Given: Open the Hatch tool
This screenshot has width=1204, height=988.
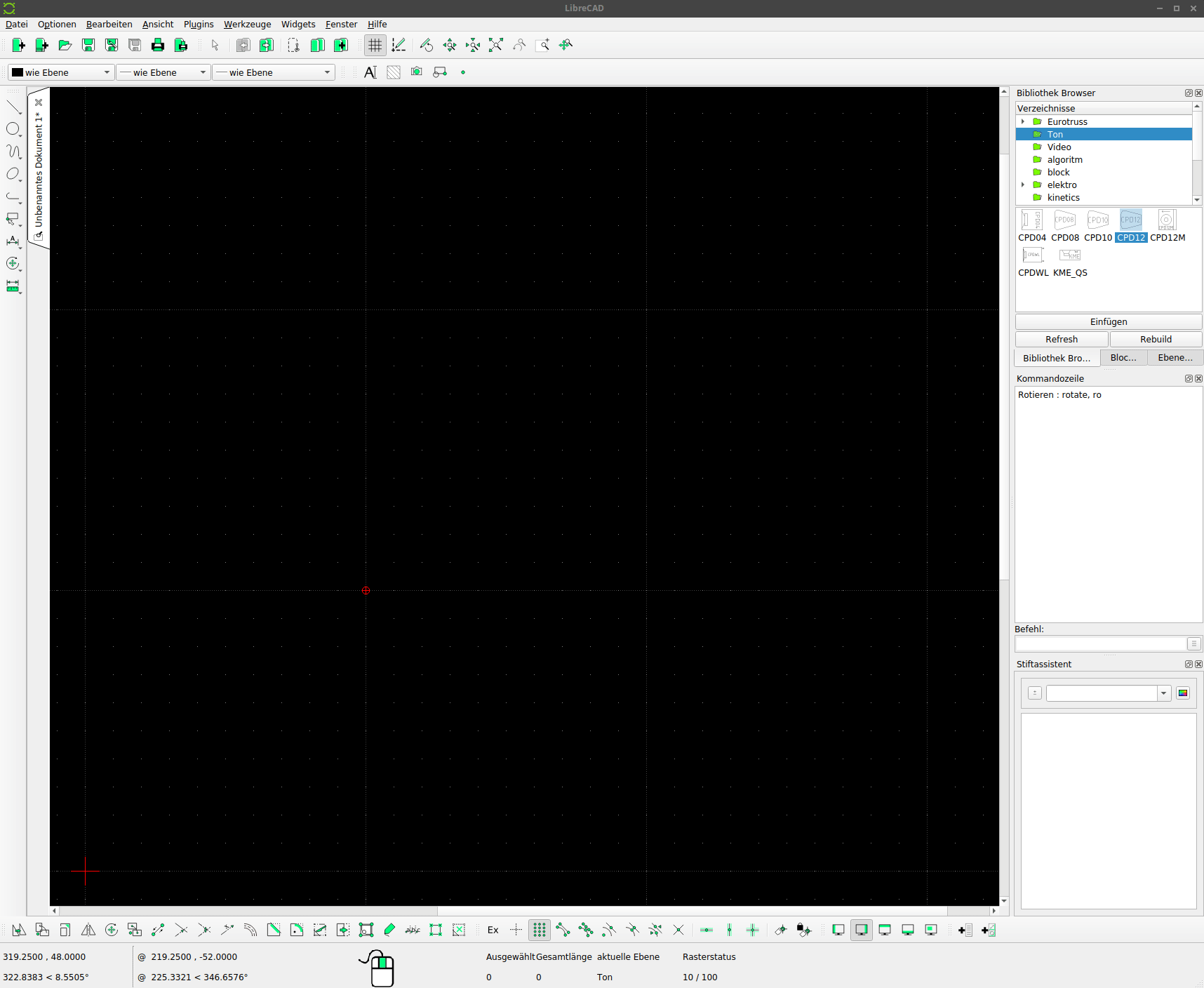Looking at the screenshot, I should coord(393,72).
